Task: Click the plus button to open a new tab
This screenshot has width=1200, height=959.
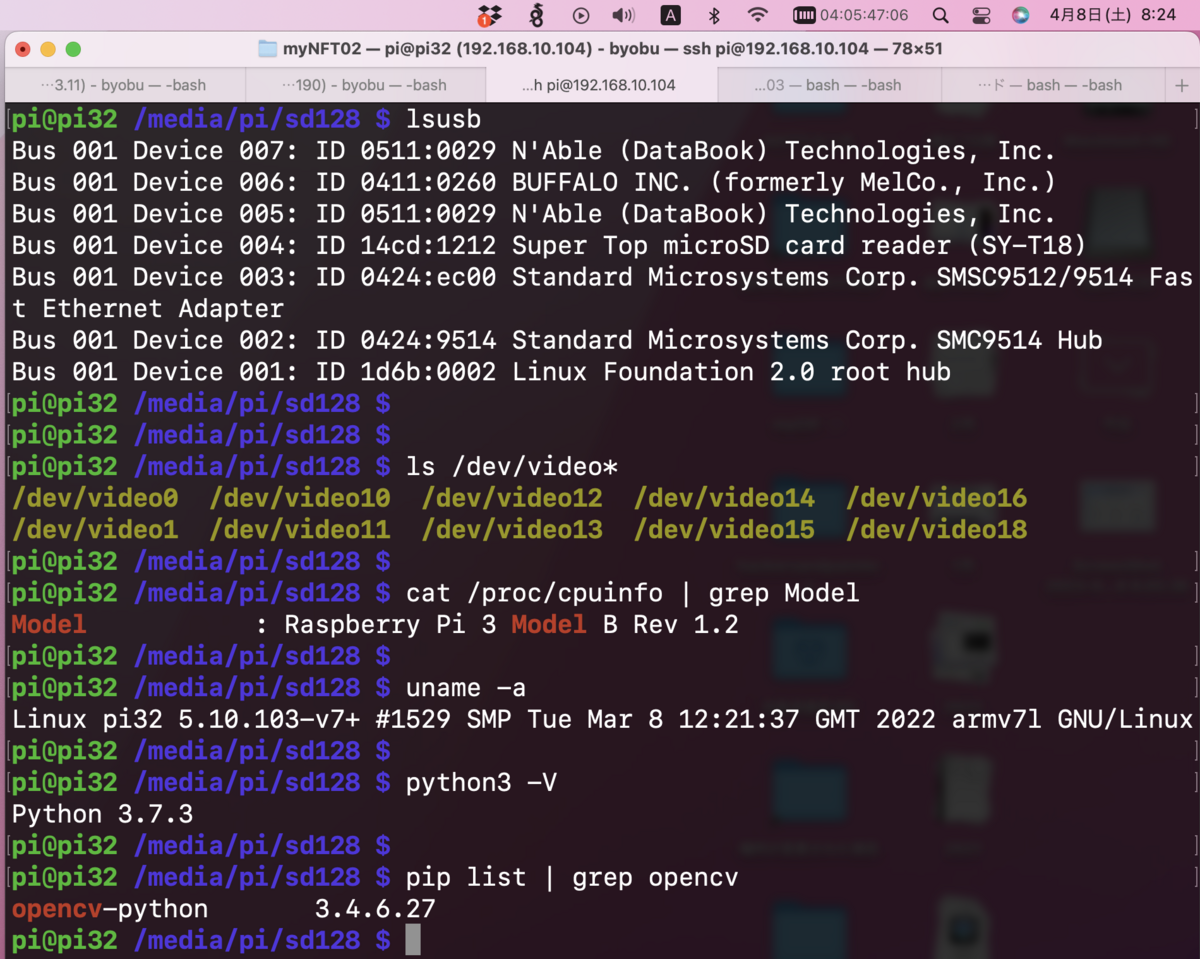Action: 1181,85
